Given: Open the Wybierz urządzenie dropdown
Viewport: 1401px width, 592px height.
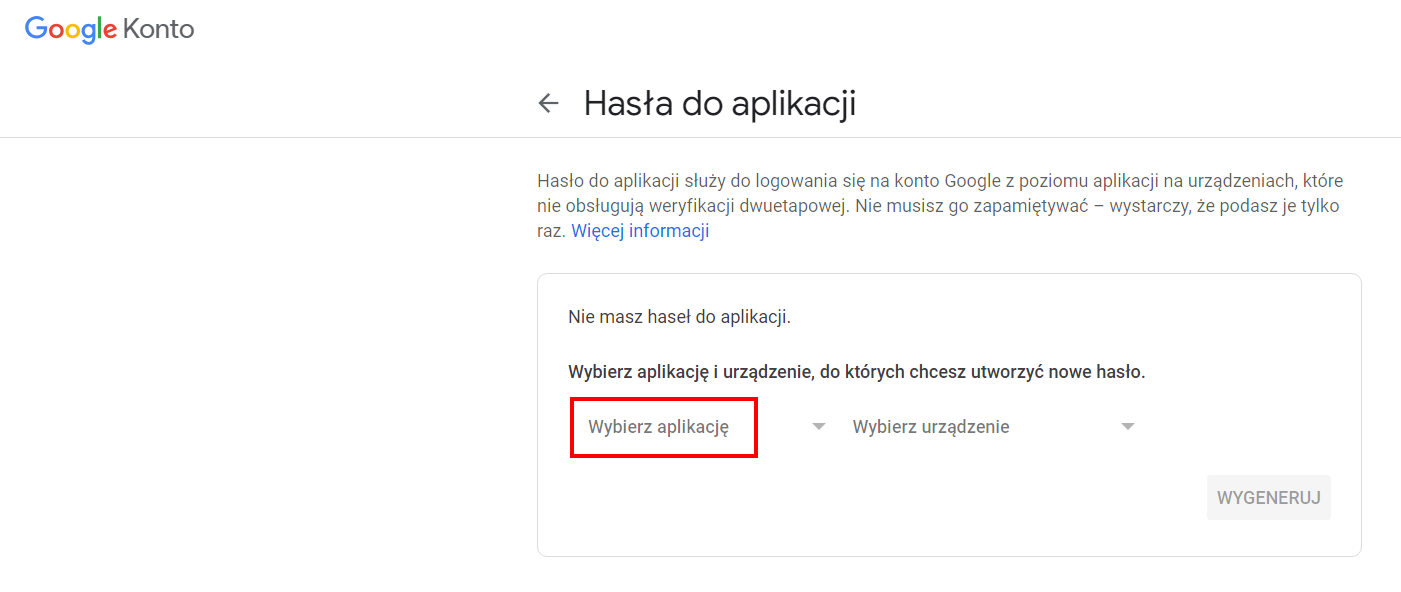Looking at the screenshot, I should point(994,427).
